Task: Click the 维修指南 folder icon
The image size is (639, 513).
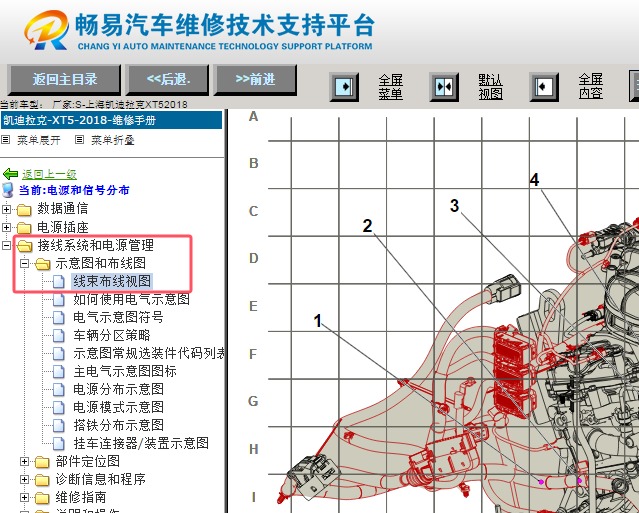Action: pos(42,498)
